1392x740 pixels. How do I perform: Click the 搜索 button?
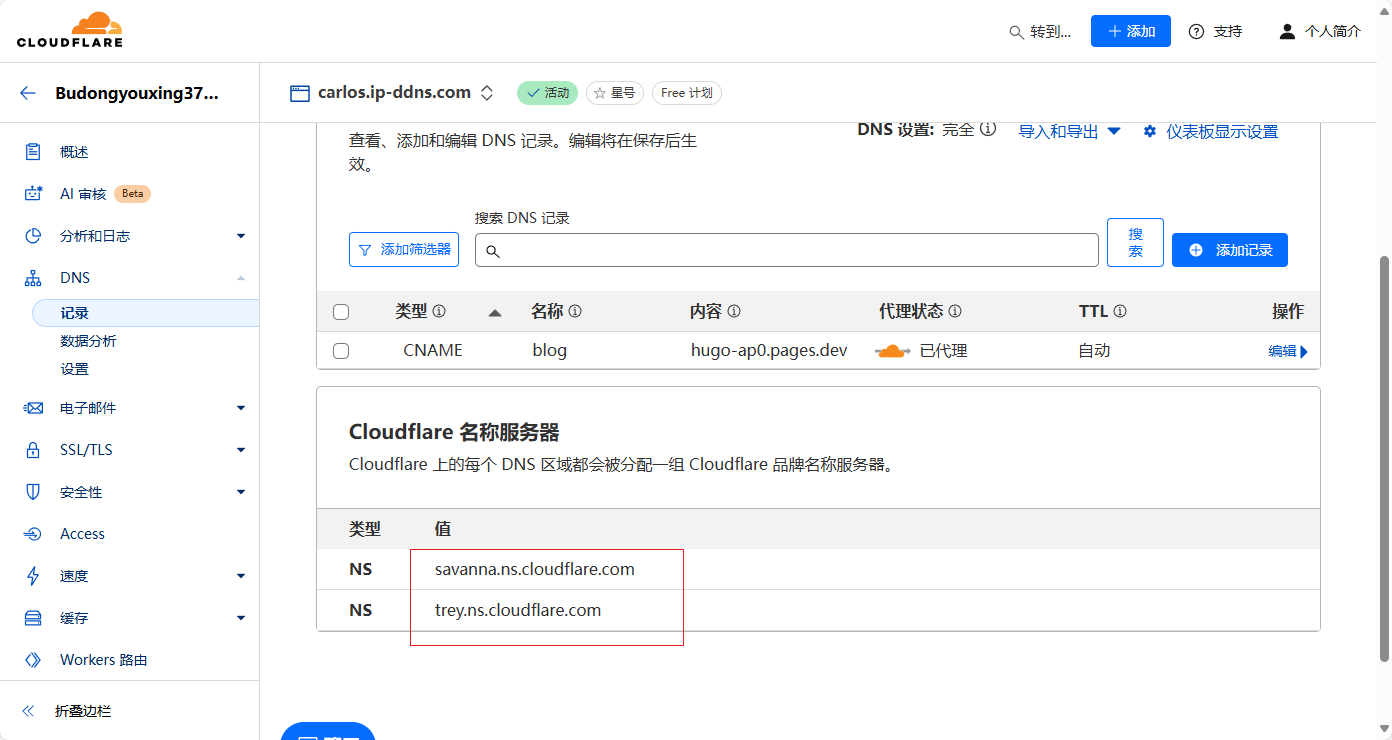[x=1135, y=242]
